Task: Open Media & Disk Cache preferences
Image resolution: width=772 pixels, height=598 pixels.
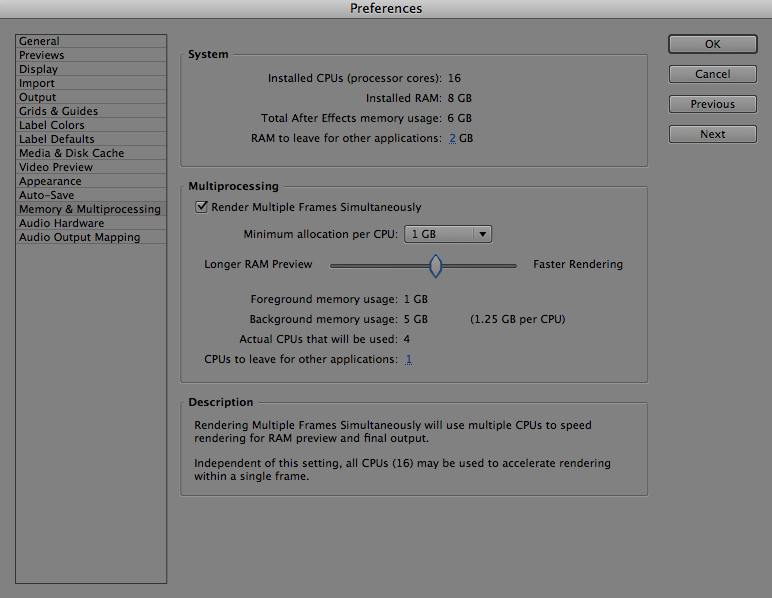Action: click(91, 153)
